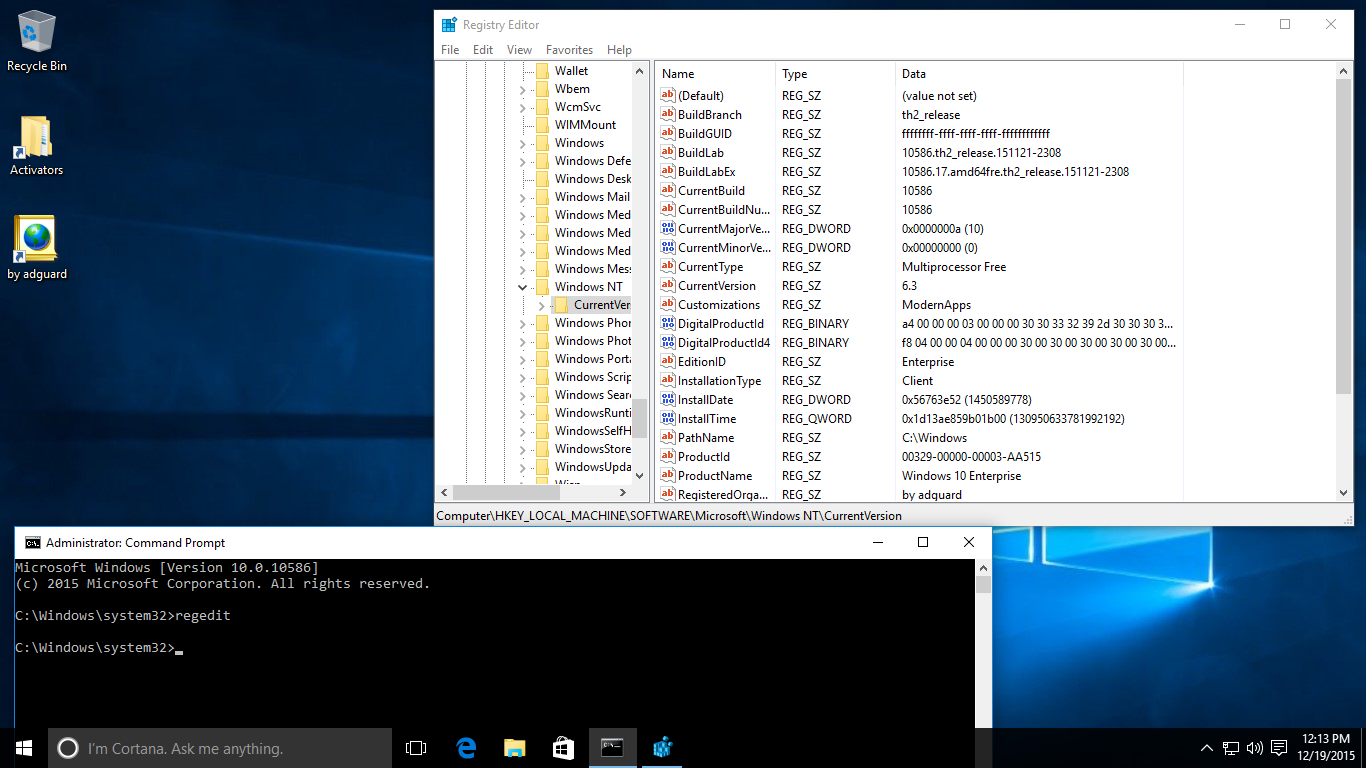Click the Wallet folder icon in tree

[x=542, y=71]
